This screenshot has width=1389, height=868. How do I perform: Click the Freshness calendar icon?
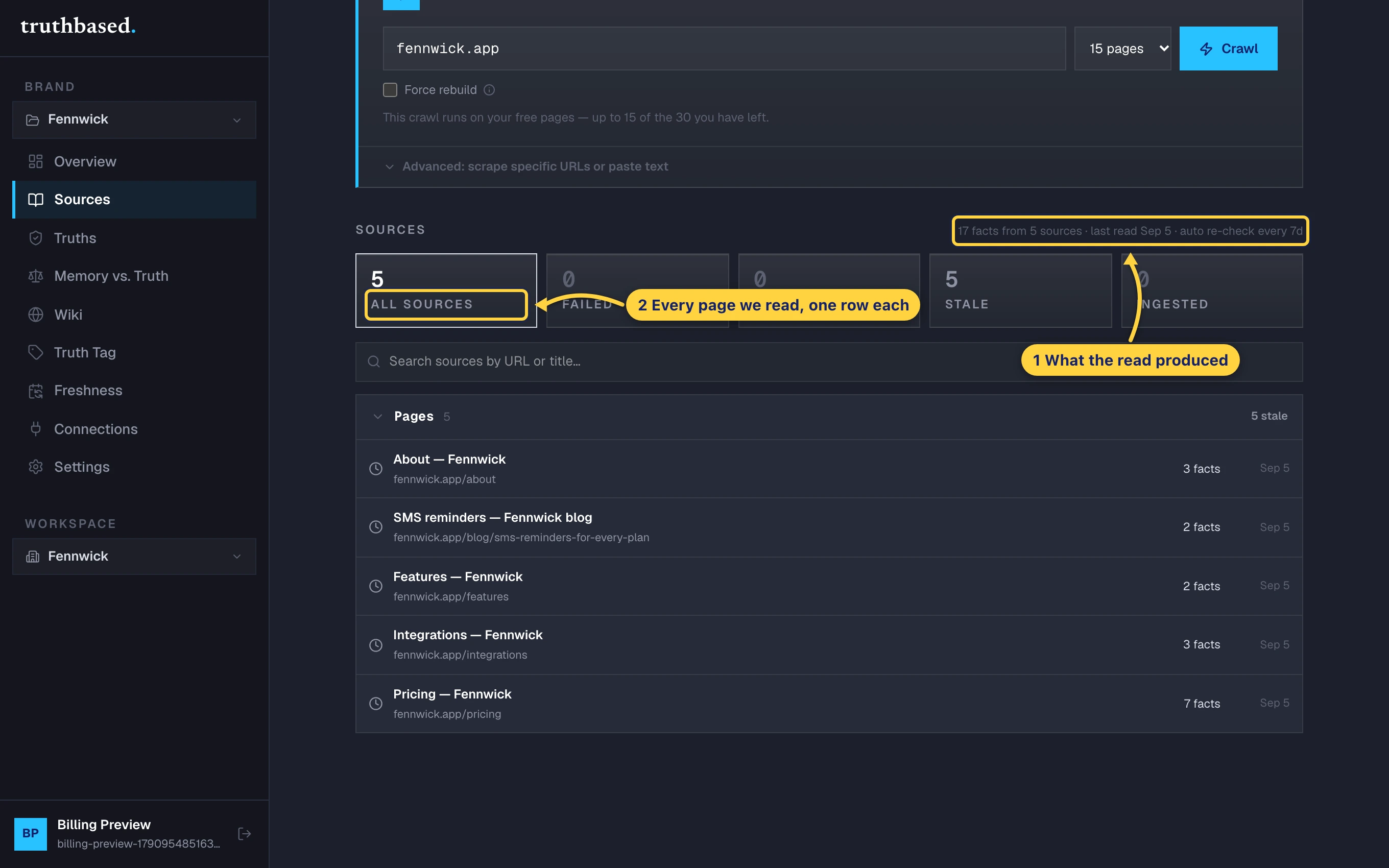pos(36,391)
